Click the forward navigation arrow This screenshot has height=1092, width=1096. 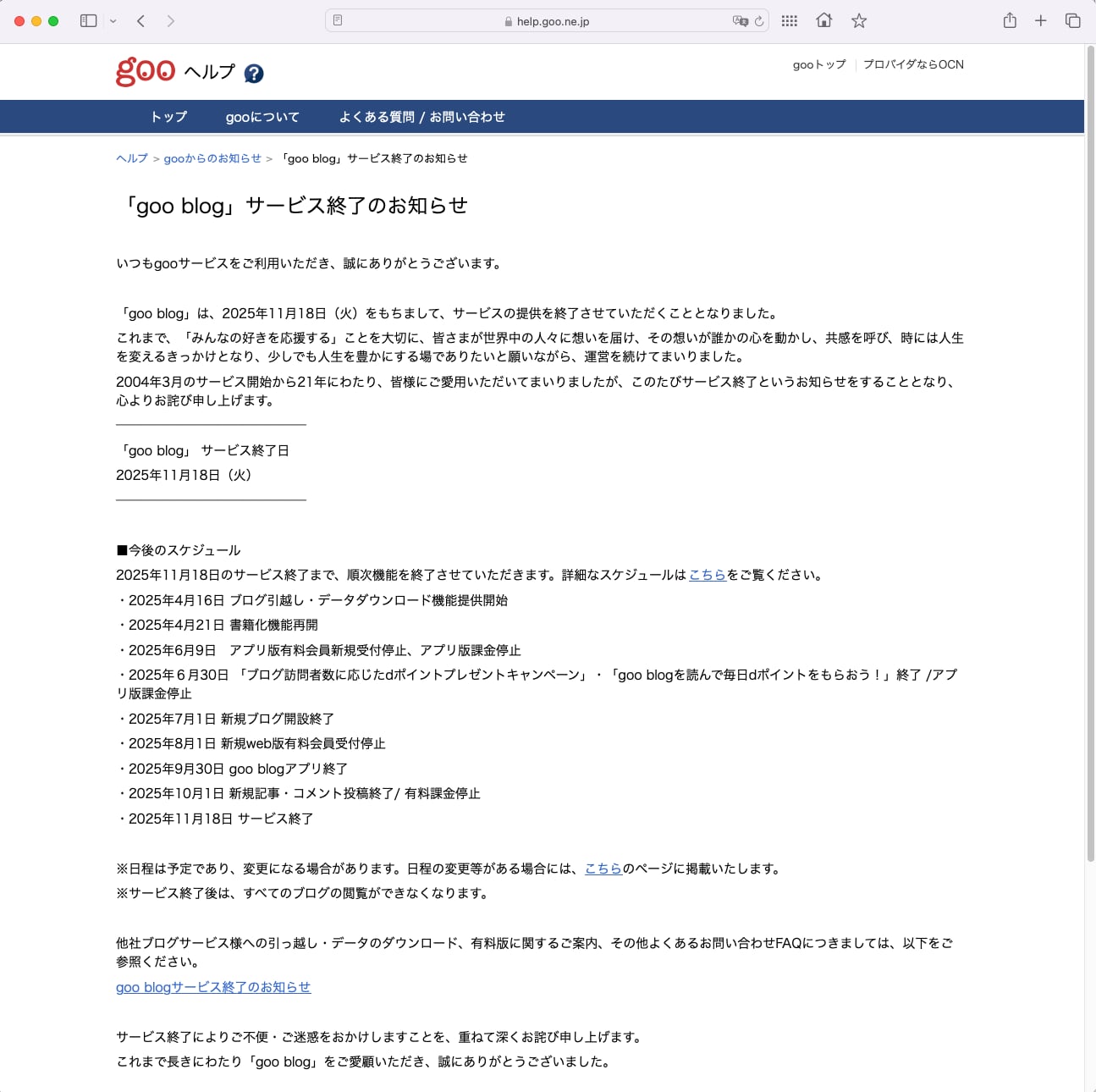[170, 21]
